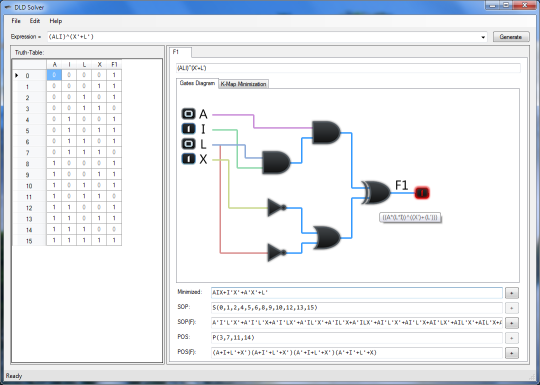Image resolution: width=540 pixels, height=385 pixels.
Task: Select the NOT gate on the L line
Action: (277, 252)
